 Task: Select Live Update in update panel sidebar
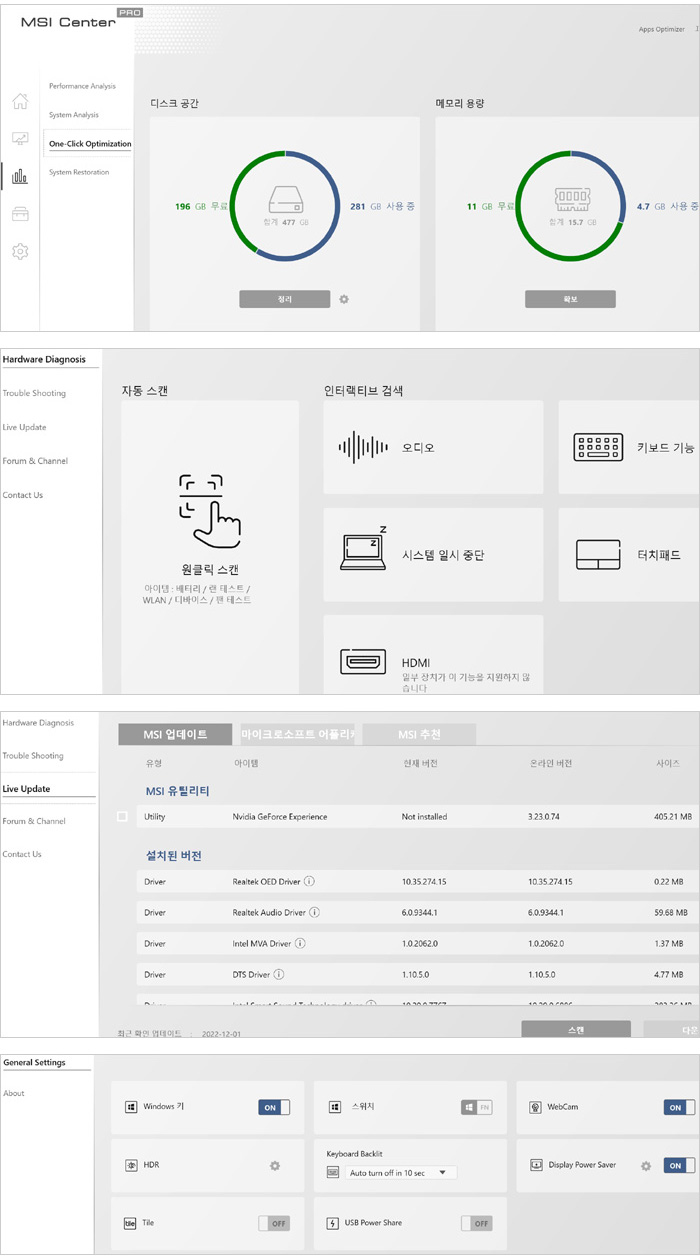pyautogui.click(x=26, y=789)
